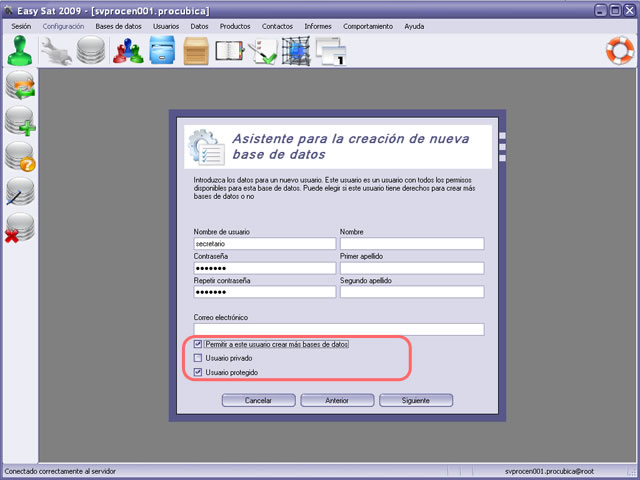Click the green user session icon
Viewport: 640px width, 480px height.
[20, 50]
